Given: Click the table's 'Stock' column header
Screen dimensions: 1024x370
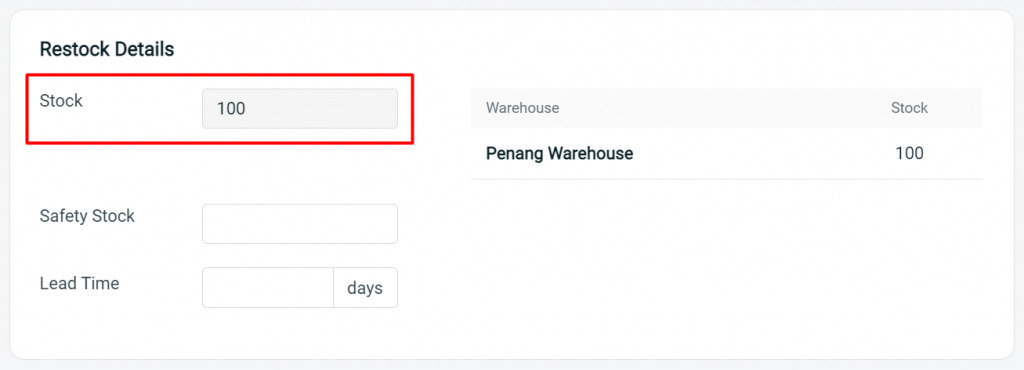Looking at the screenshot, I should tap(909, 108).
